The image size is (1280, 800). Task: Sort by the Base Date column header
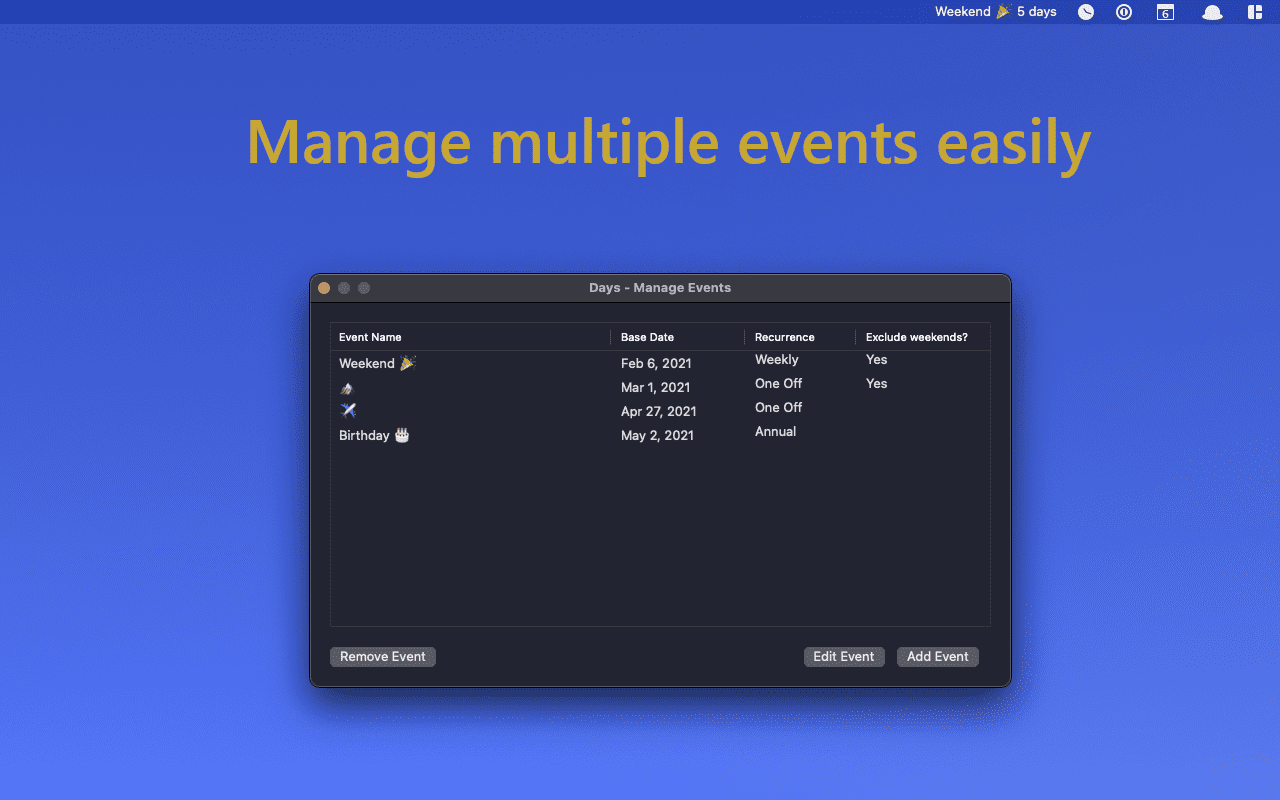[x=647, y=337]
